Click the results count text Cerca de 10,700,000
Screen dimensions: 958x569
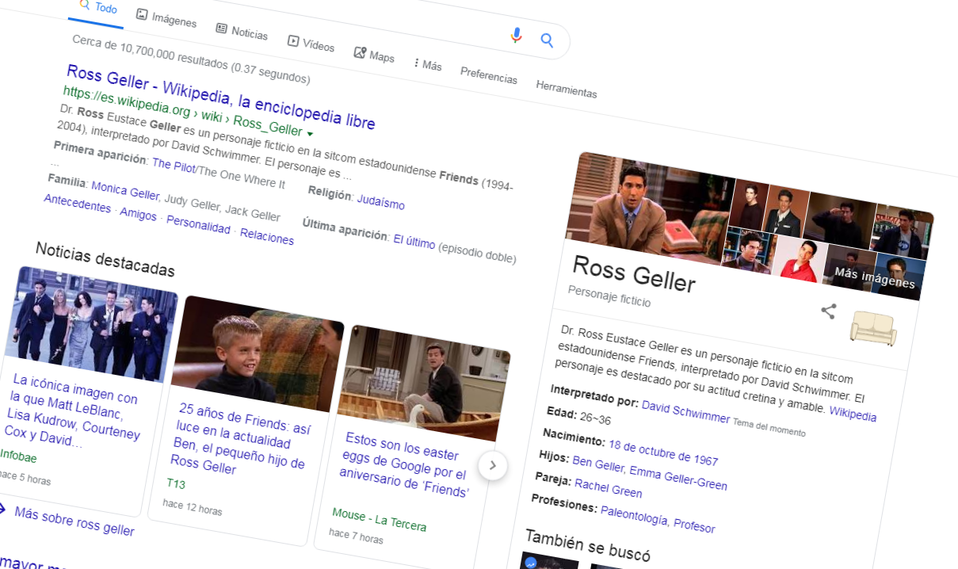(191, 61)
